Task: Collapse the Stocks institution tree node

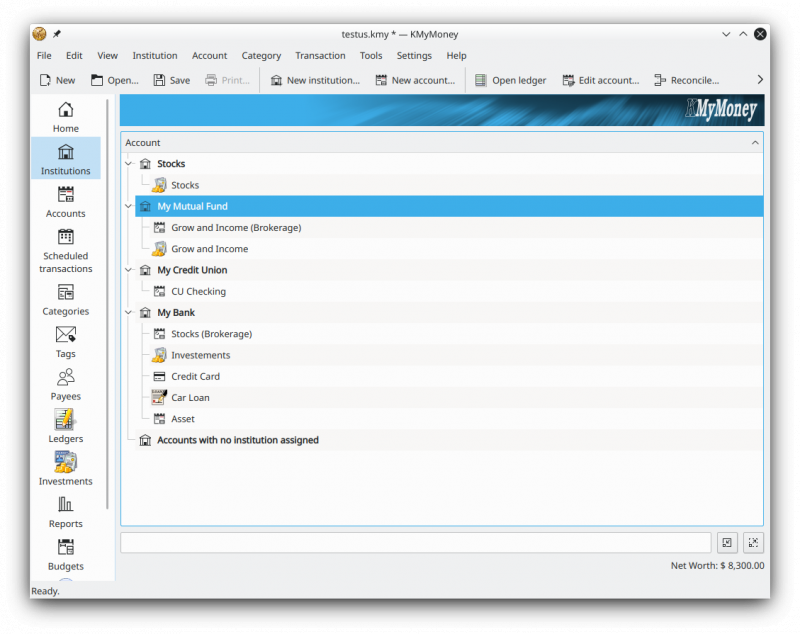Action: (x=129, y=164)
